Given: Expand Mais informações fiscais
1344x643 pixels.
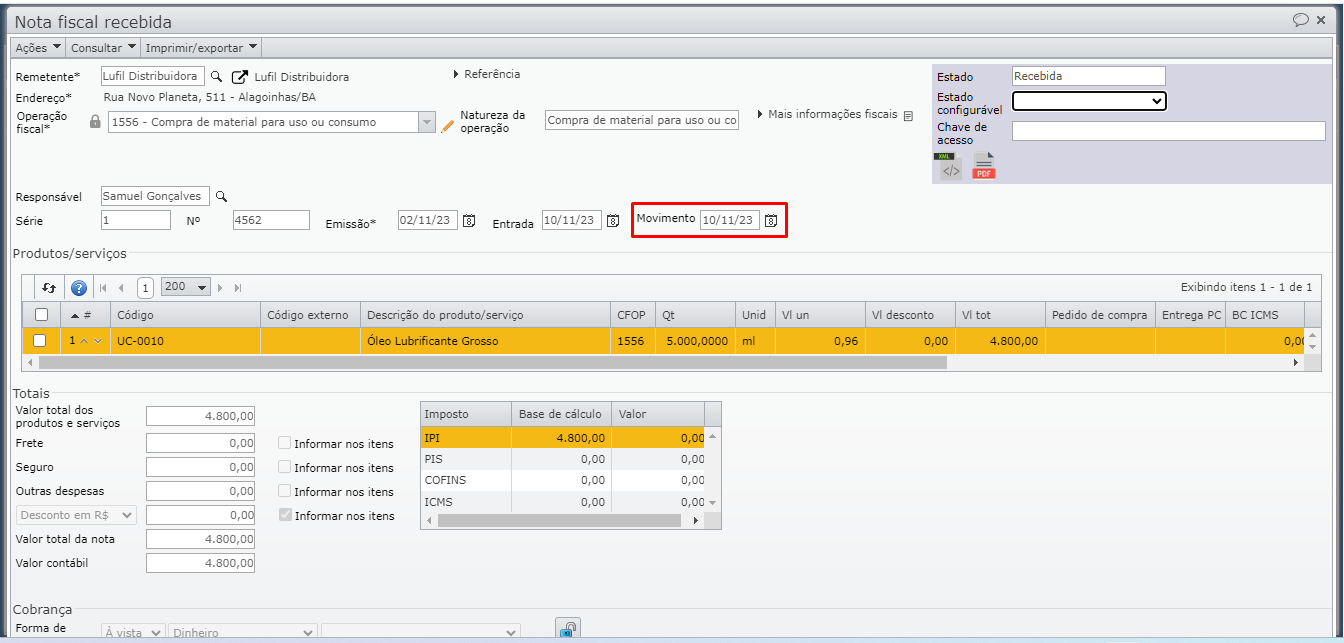Looking at the screenshot, I should click(828, 115).
